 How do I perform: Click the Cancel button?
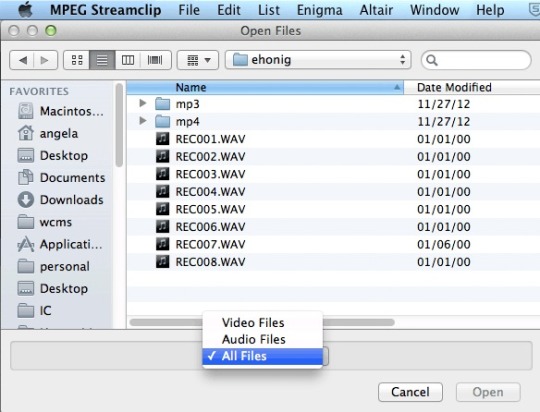click(x=410, y=392)
